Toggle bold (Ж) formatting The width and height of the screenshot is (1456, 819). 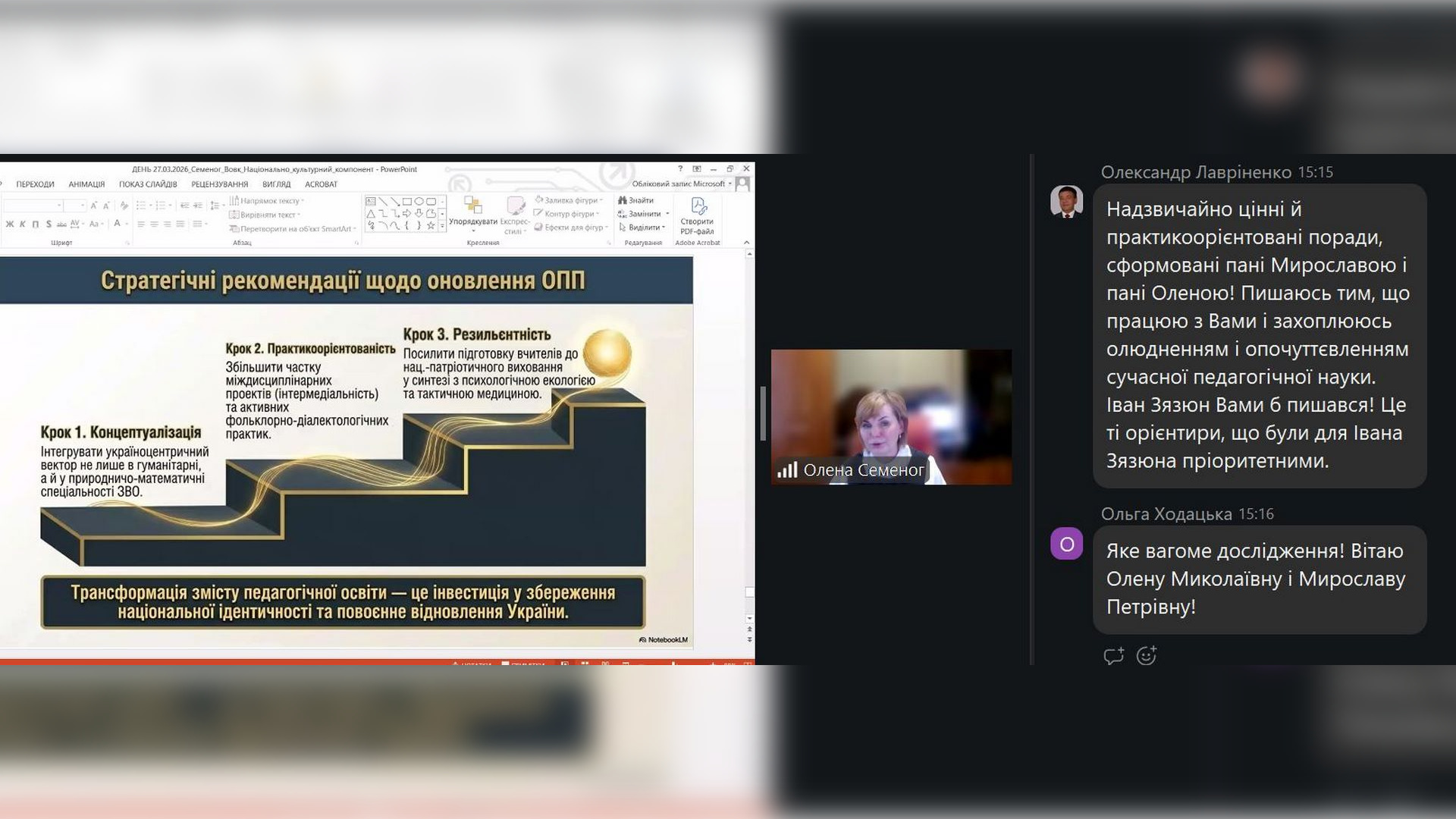(x=10, y=224)
